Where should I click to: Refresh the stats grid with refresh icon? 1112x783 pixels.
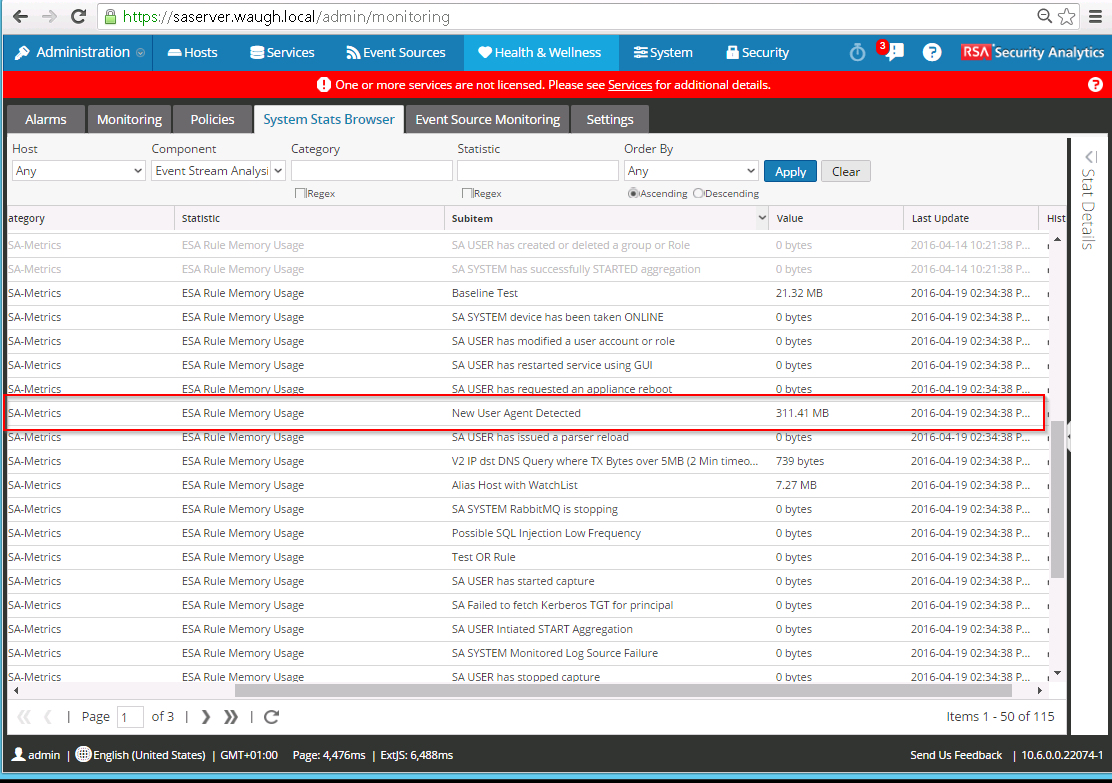(271, 716)
